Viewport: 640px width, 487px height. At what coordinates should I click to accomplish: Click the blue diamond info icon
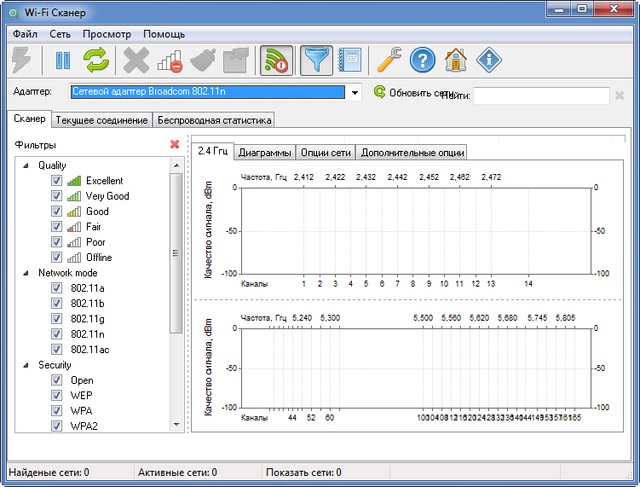[x=489, y=61]
